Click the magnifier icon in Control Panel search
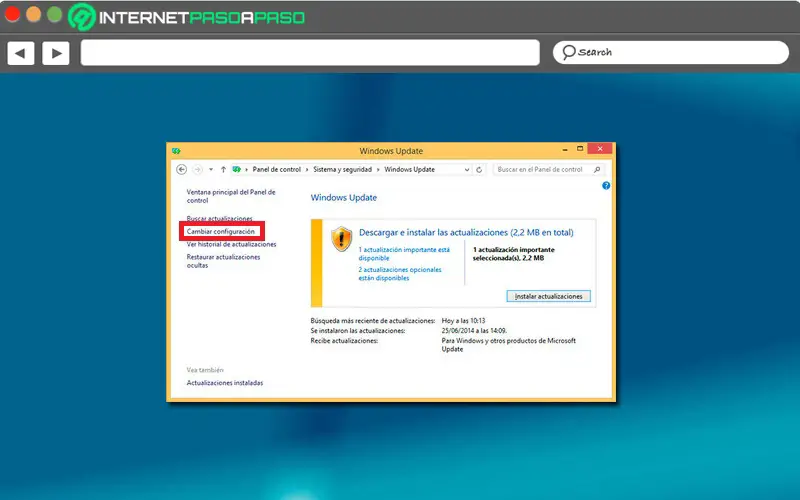This screenshot has height=500, width=800. point(597,169)
